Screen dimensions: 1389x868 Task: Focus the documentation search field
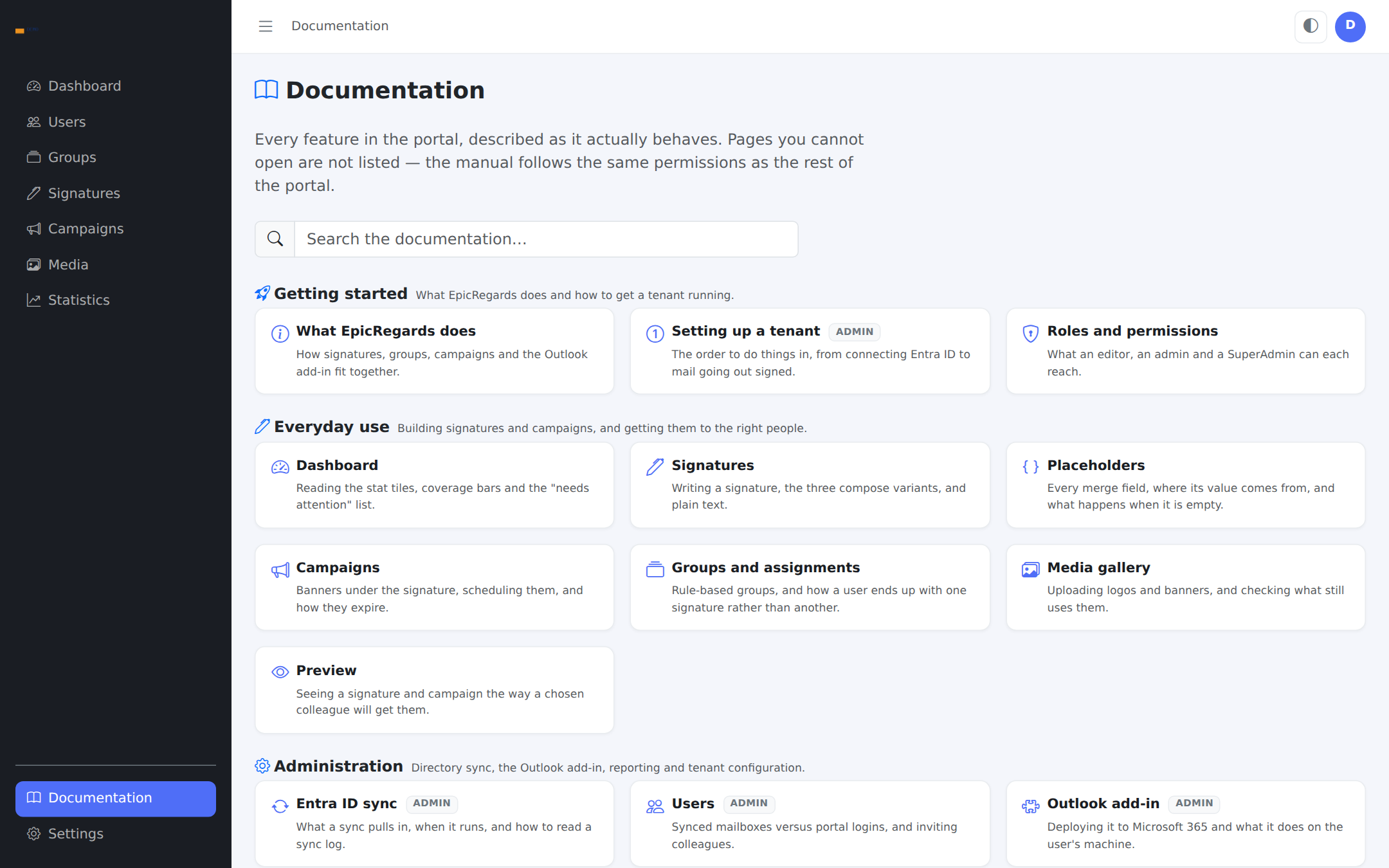tap(546, 239)
